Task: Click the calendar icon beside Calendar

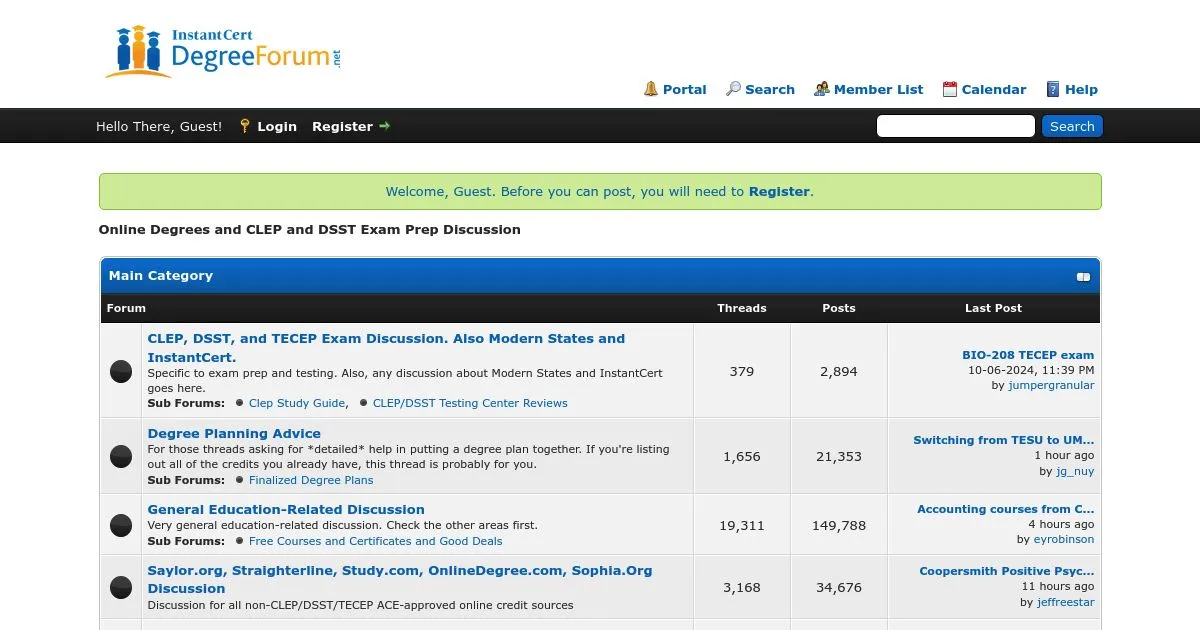Action: [950, 89]
